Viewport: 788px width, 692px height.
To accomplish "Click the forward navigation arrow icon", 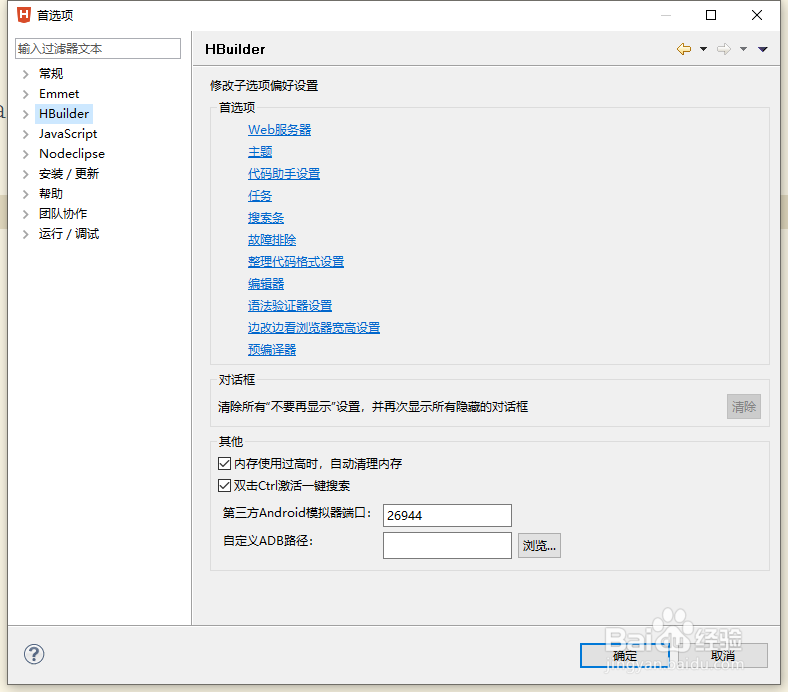I will 724,49.
